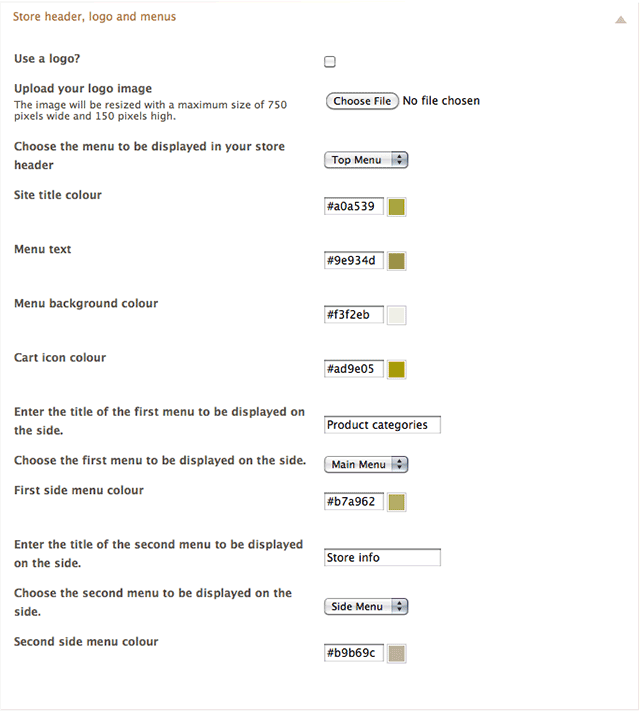Open the Side Menu dropdown
The image size is (640, 711).
pyautogui.click(x=366, y=606)
